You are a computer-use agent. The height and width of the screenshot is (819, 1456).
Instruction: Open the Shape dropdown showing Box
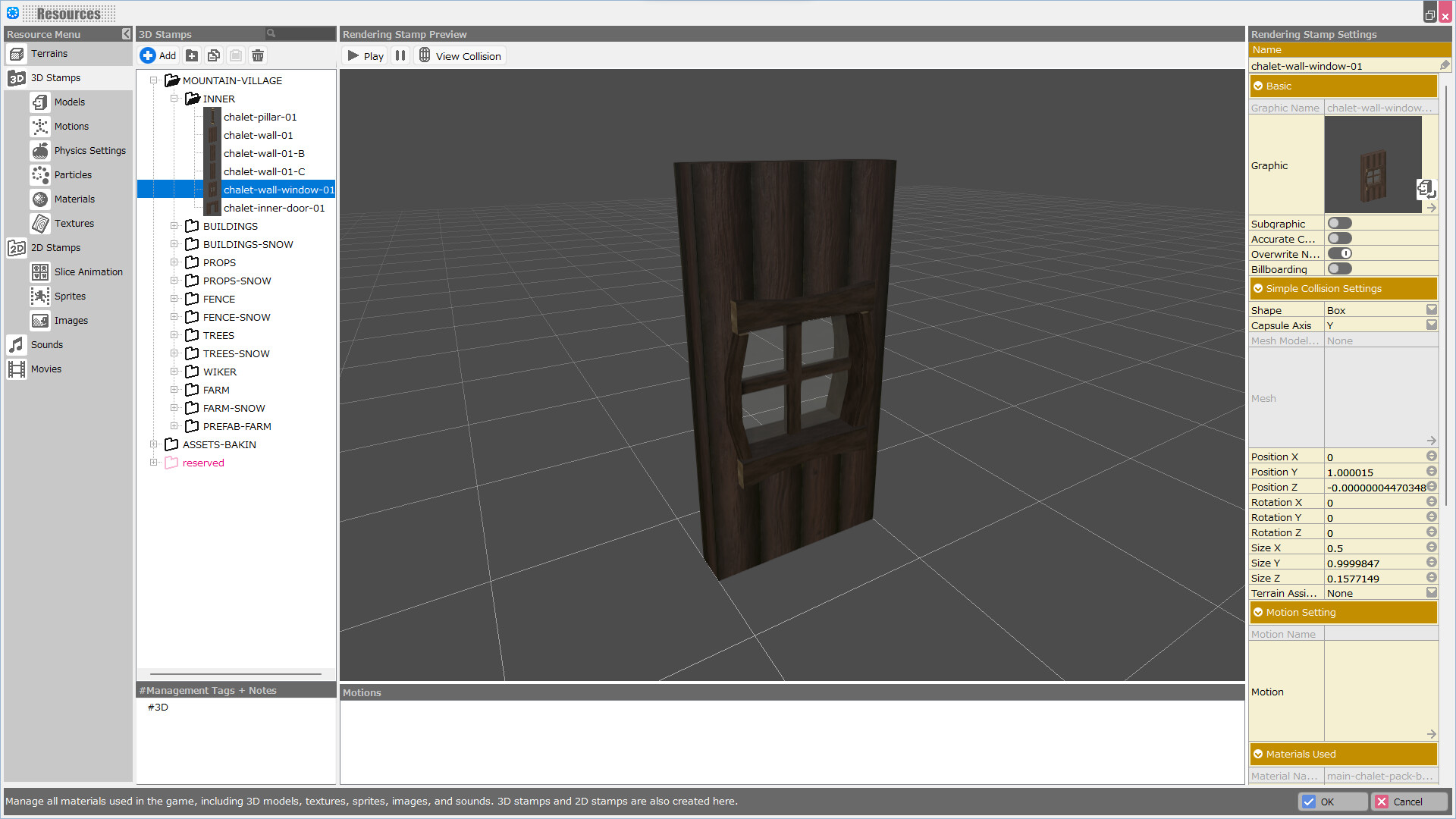[1432, 309]
